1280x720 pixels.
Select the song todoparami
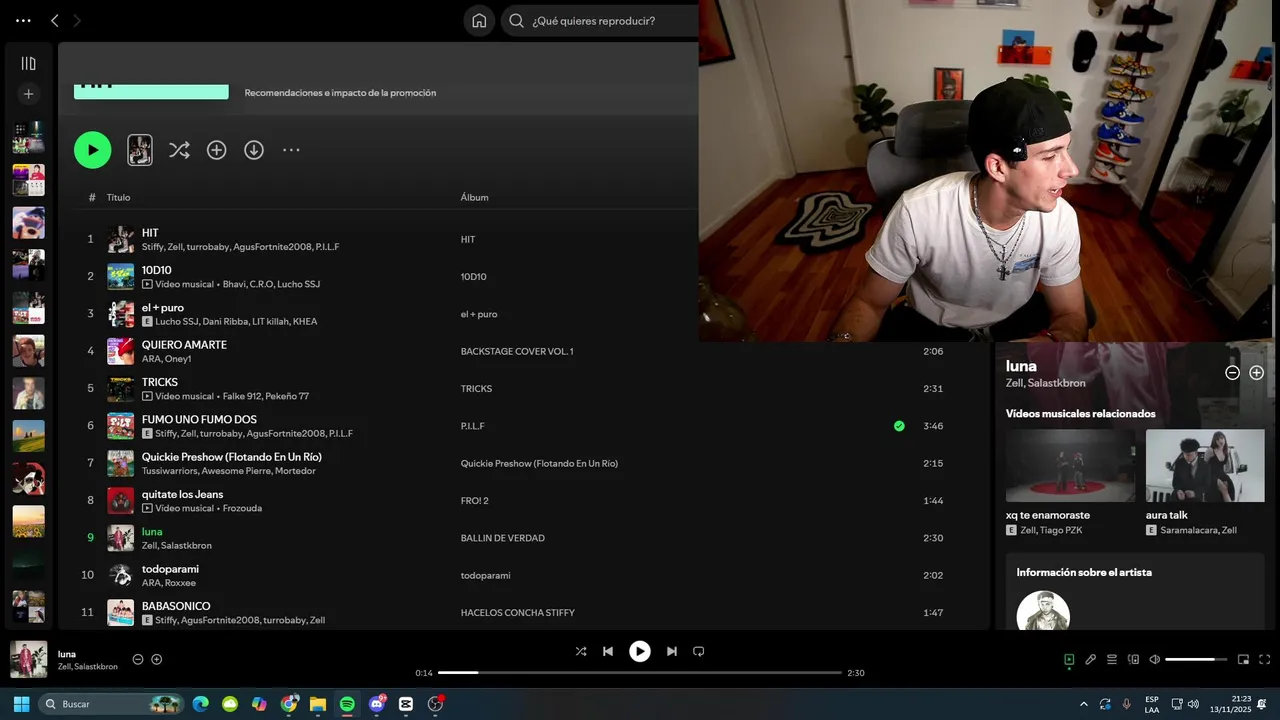pyautogui.click(x=170, y=569)
